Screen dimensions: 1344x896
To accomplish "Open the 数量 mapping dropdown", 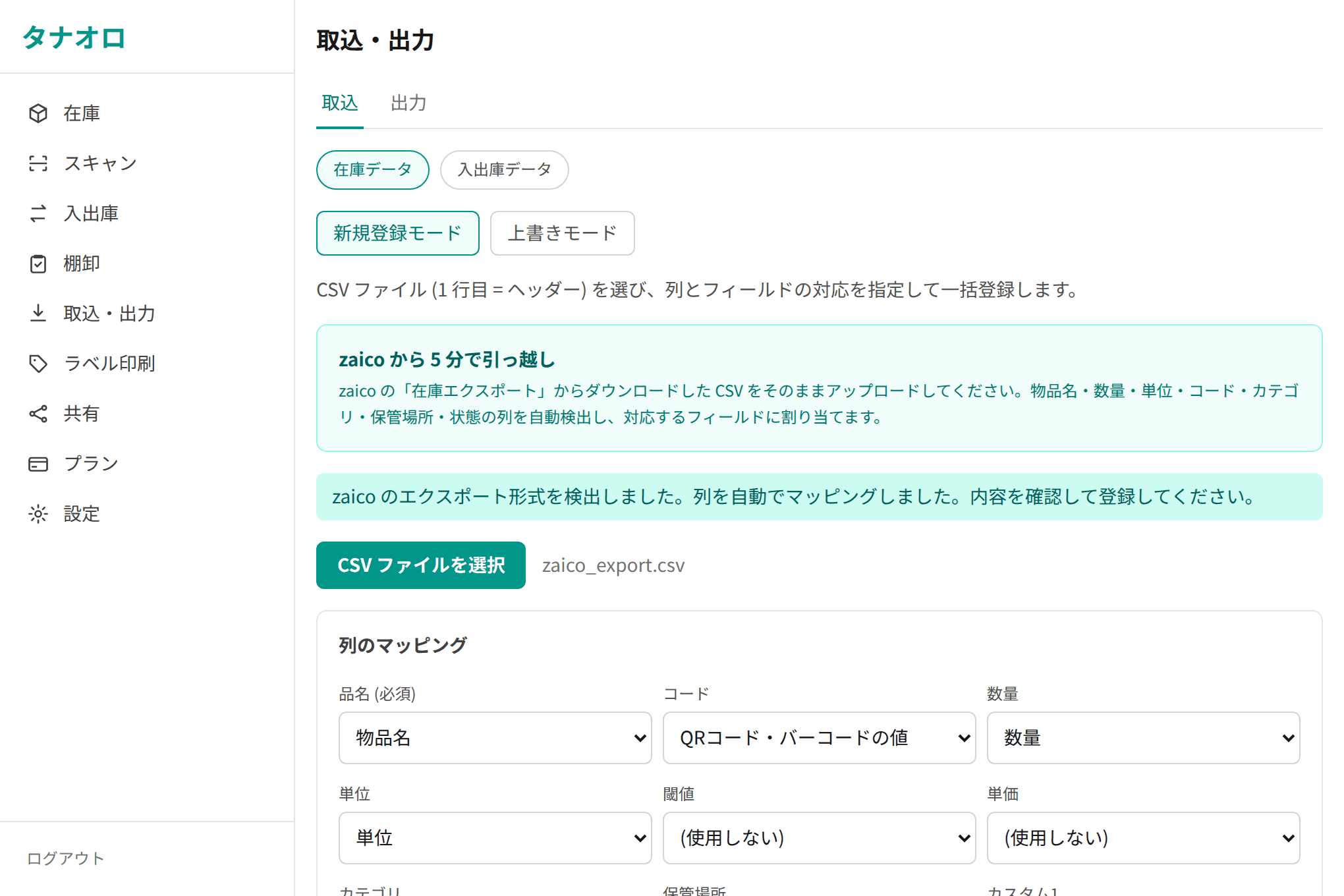I will point(1144,738).
